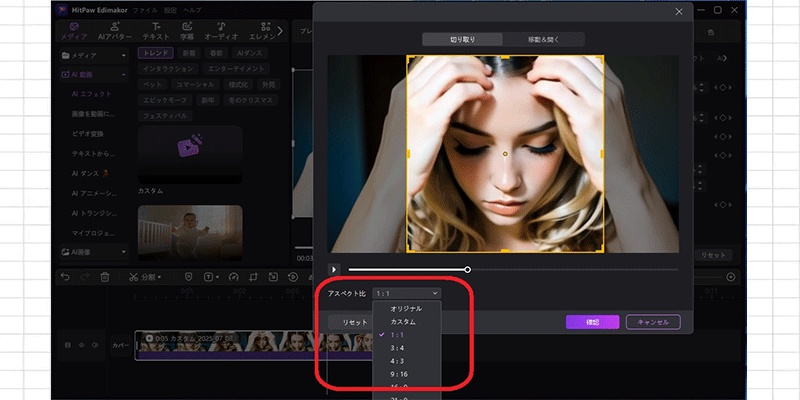
Task: Switch to 切り取り tab in crop dialog
Action: pyautogui.click(x=462, y=39)
